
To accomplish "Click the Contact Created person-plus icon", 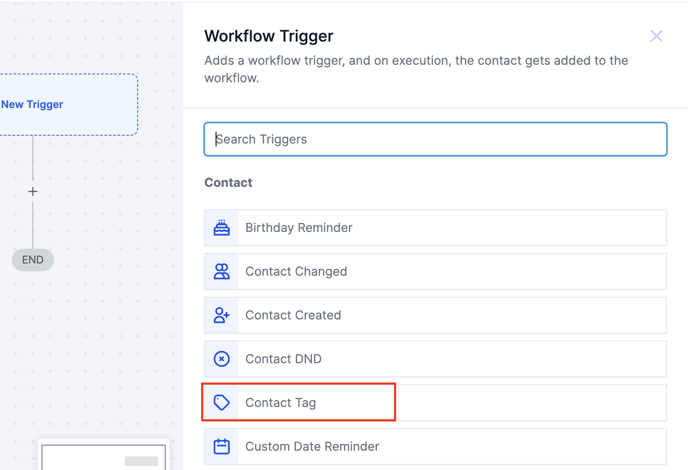I will point(222,315).
